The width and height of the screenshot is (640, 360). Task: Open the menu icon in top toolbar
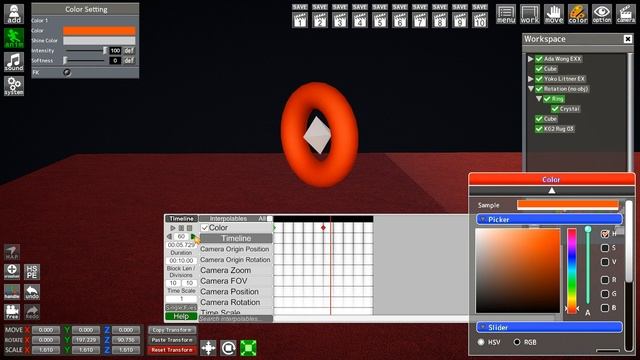tap(506, 14)
